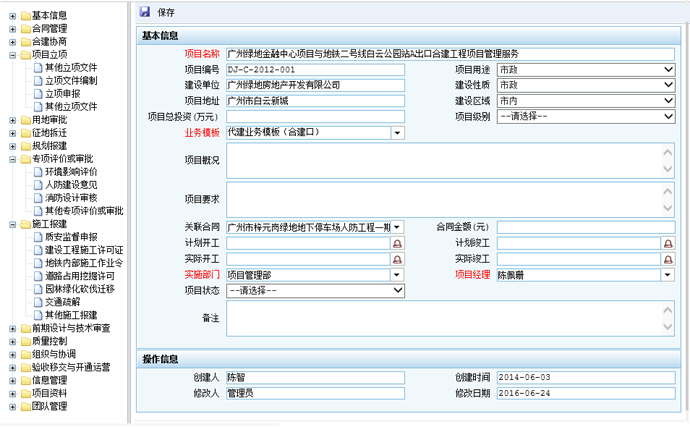Open the 项目状态 dropdown
This screenshot has width=690, height=427.
point(397,291)
